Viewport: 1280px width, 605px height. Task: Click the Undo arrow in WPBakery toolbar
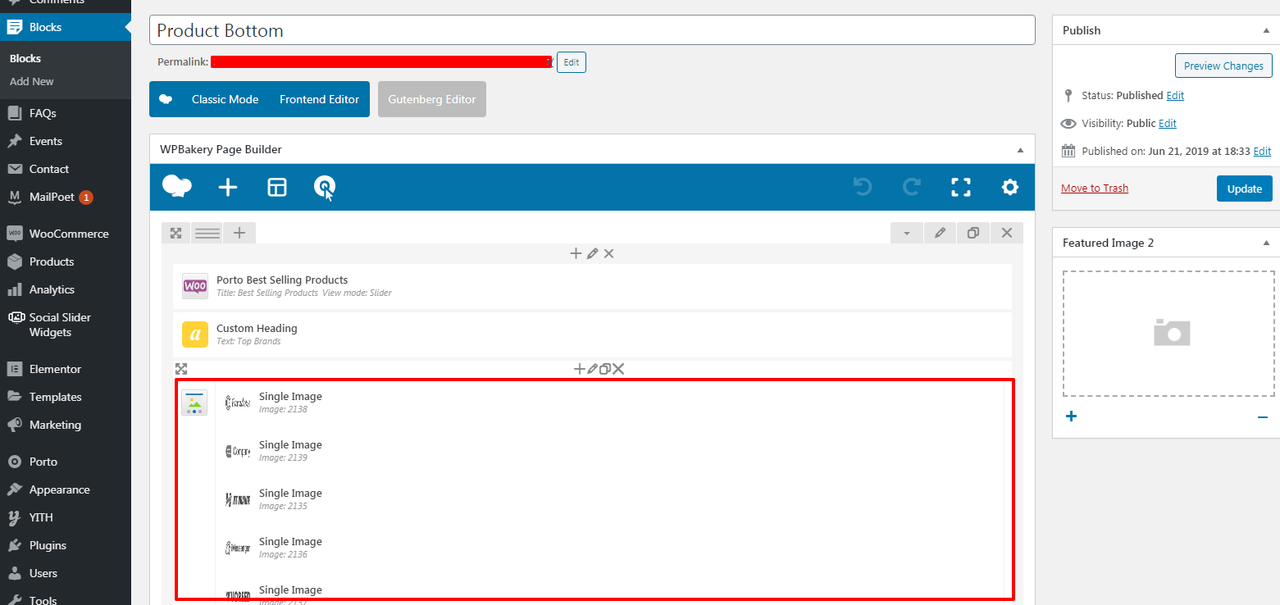[863, 187]
